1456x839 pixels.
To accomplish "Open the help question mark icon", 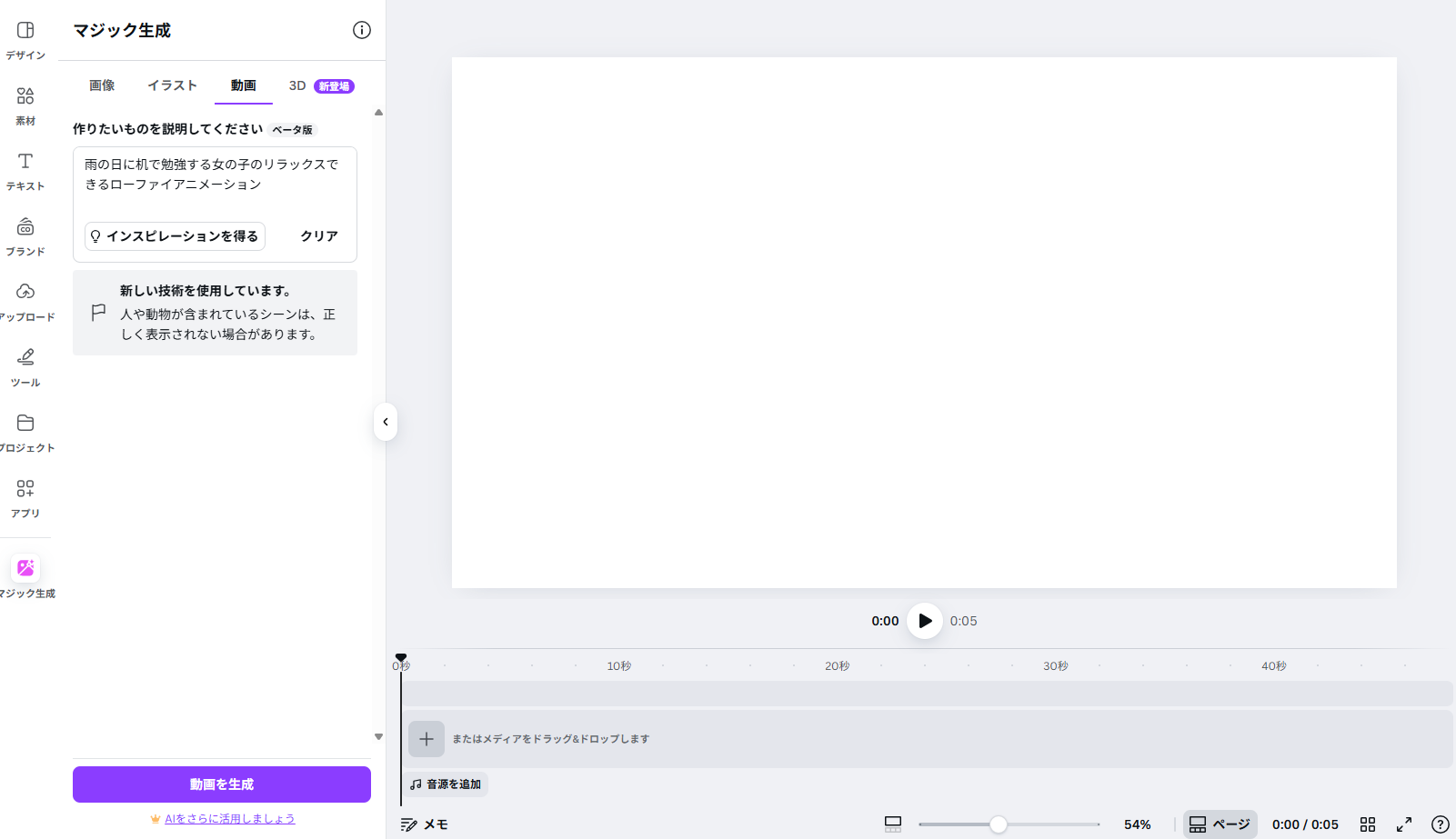I will pos(1440,824).
